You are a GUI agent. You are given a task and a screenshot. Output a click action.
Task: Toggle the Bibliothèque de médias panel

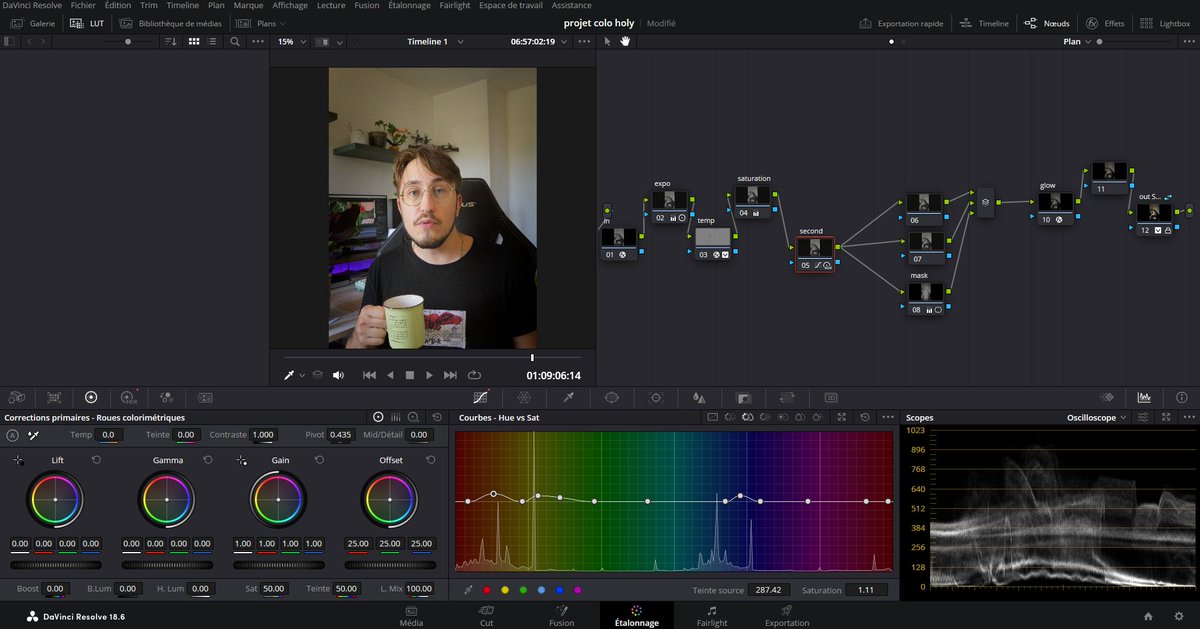coord(170,22)
